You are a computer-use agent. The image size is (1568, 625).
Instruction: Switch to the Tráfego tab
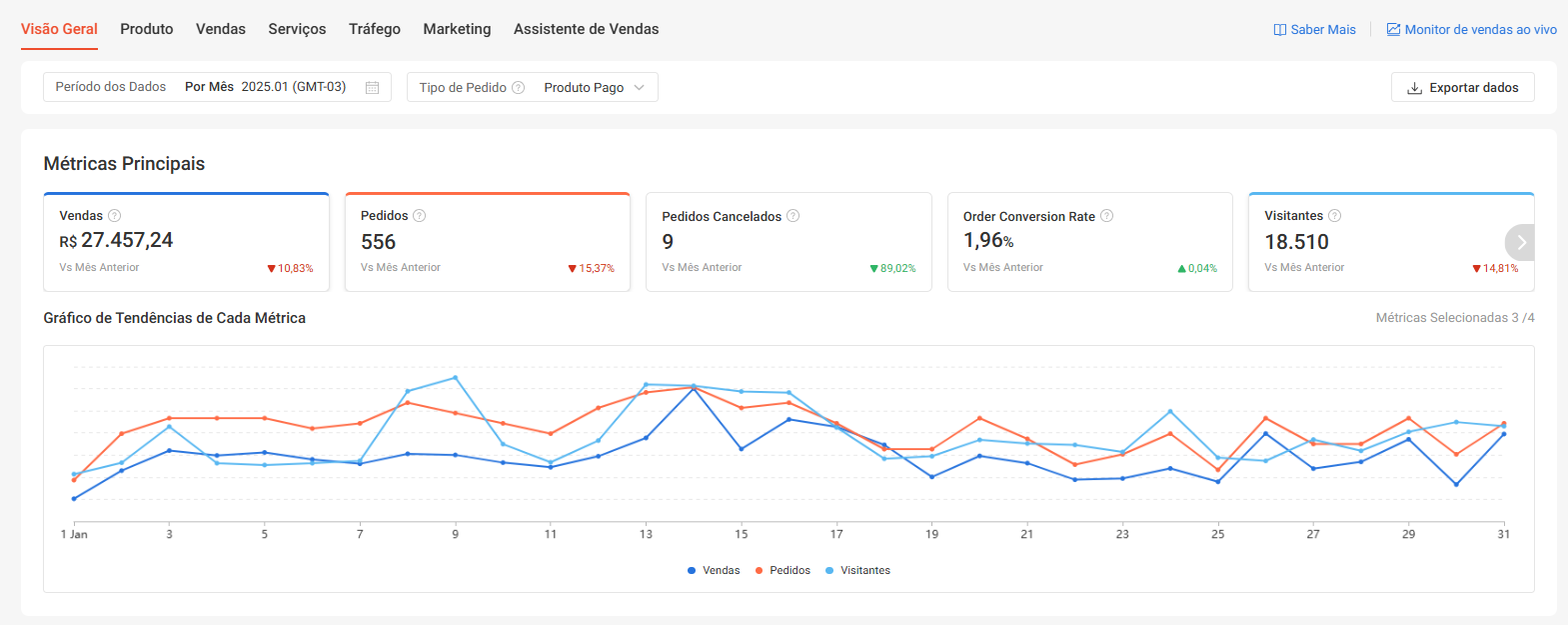(375, 29)
